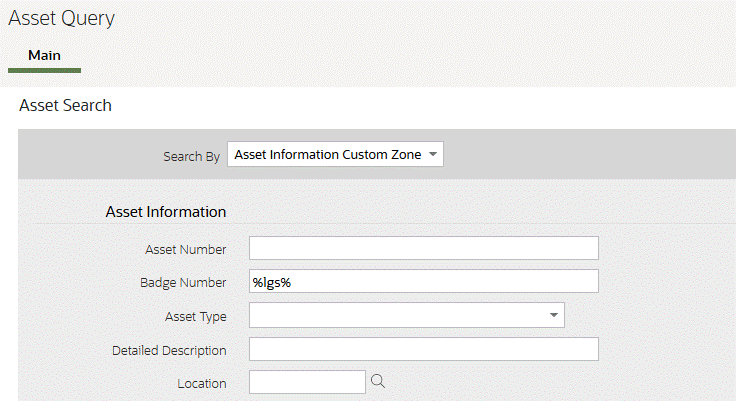736x401 pixels.
Task: Click the Search By dropdown arrow
Action: [432, 155]
